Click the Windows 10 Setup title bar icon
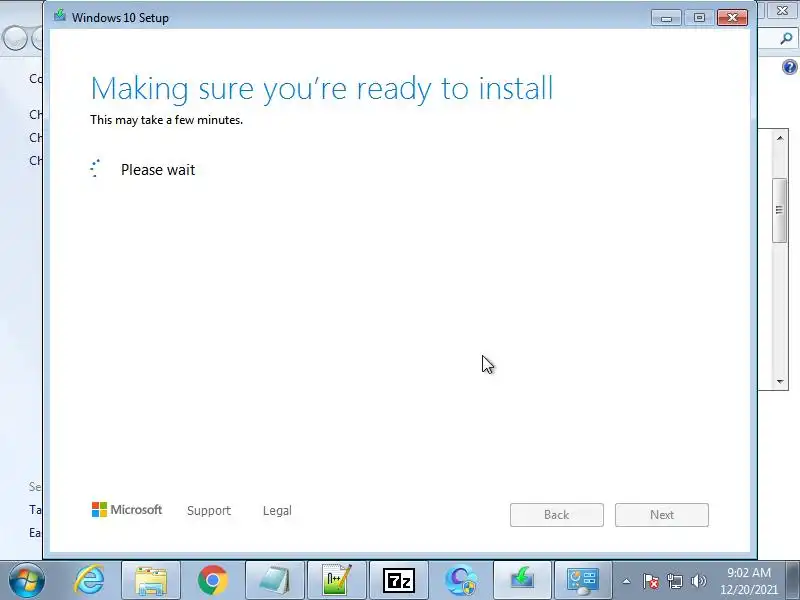The height and width of the screenshot is (600, 800). pos(60,15)
